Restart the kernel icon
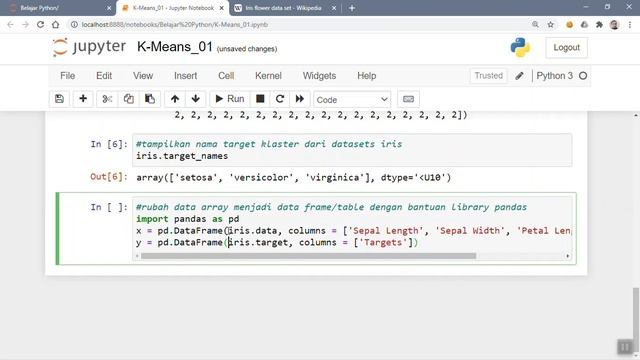 click(280, 99)
